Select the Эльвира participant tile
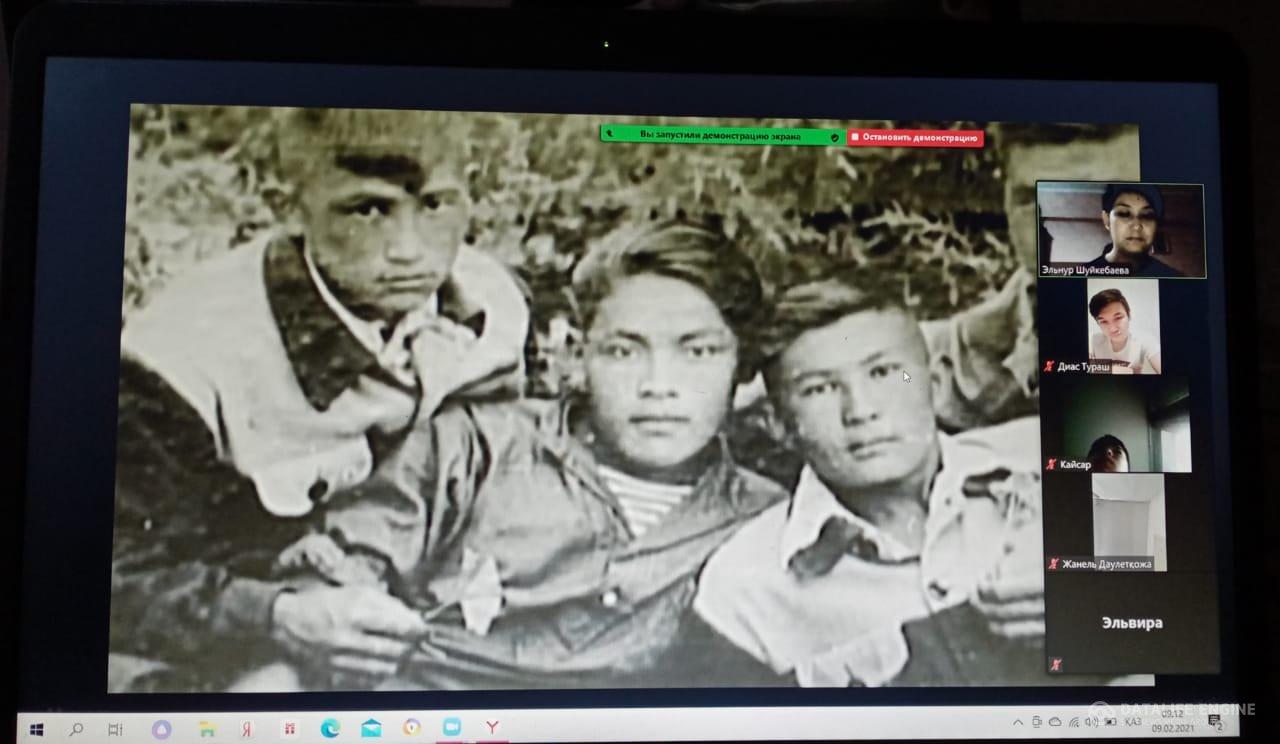This screenshot has height=744, width=1280. click(x=1130, y=623)
